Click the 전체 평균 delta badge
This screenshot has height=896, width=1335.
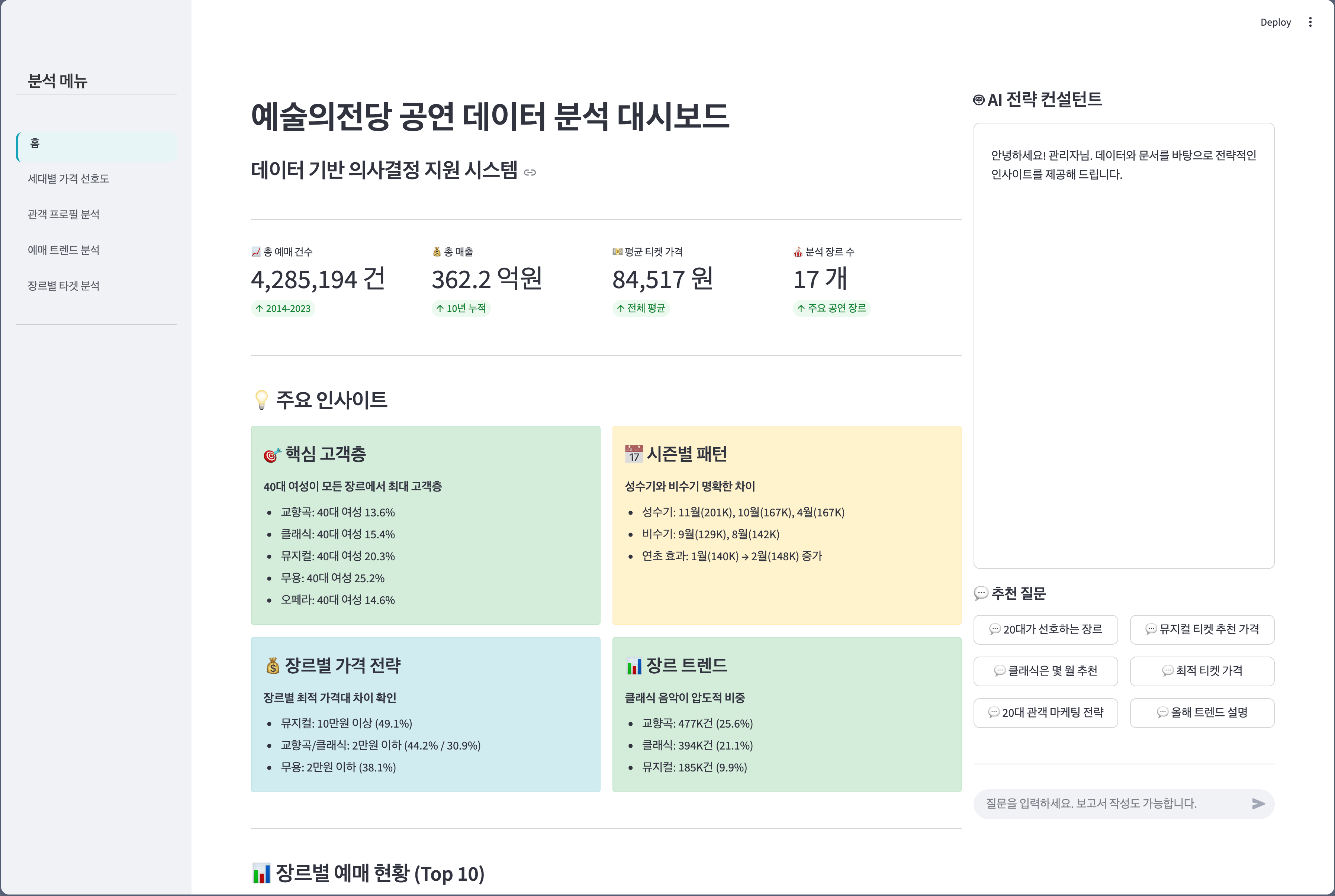641,309
